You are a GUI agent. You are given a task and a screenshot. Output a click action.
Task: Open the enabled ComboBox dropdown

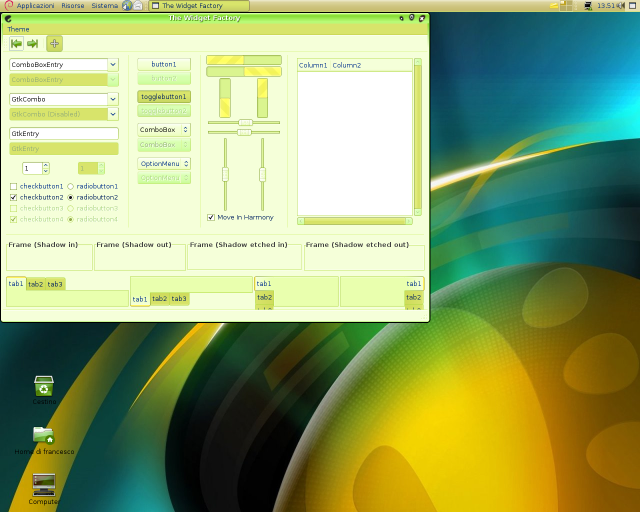coord(164,129)
